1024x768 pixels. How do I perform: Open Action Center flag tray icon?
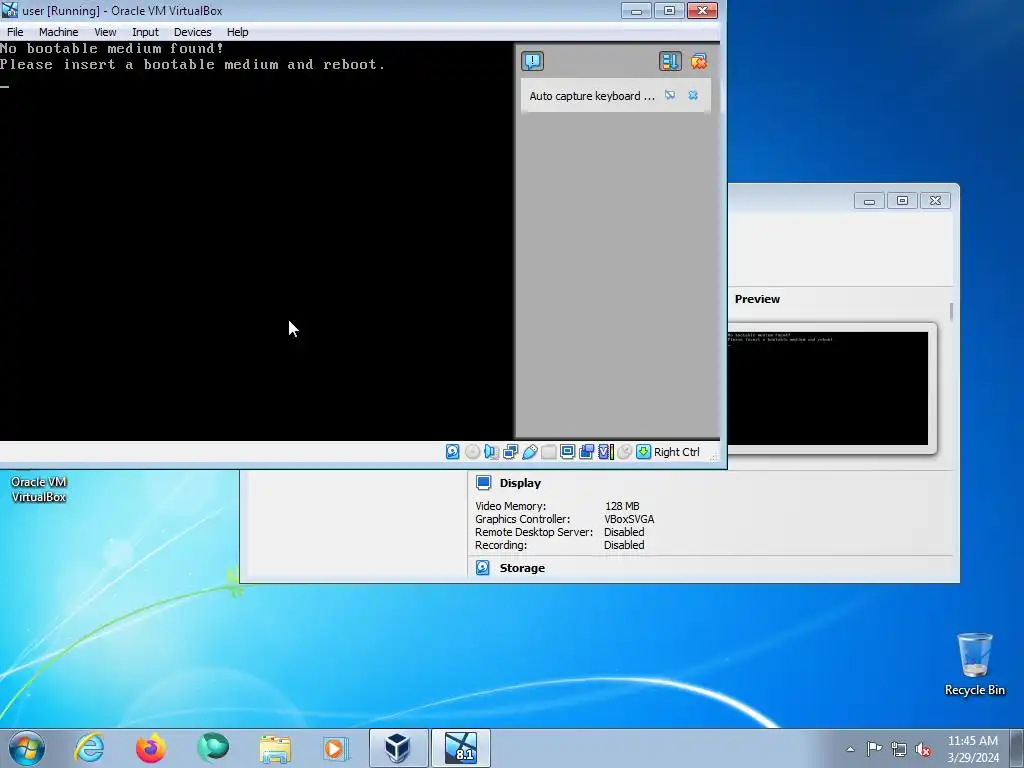[874, 748]
